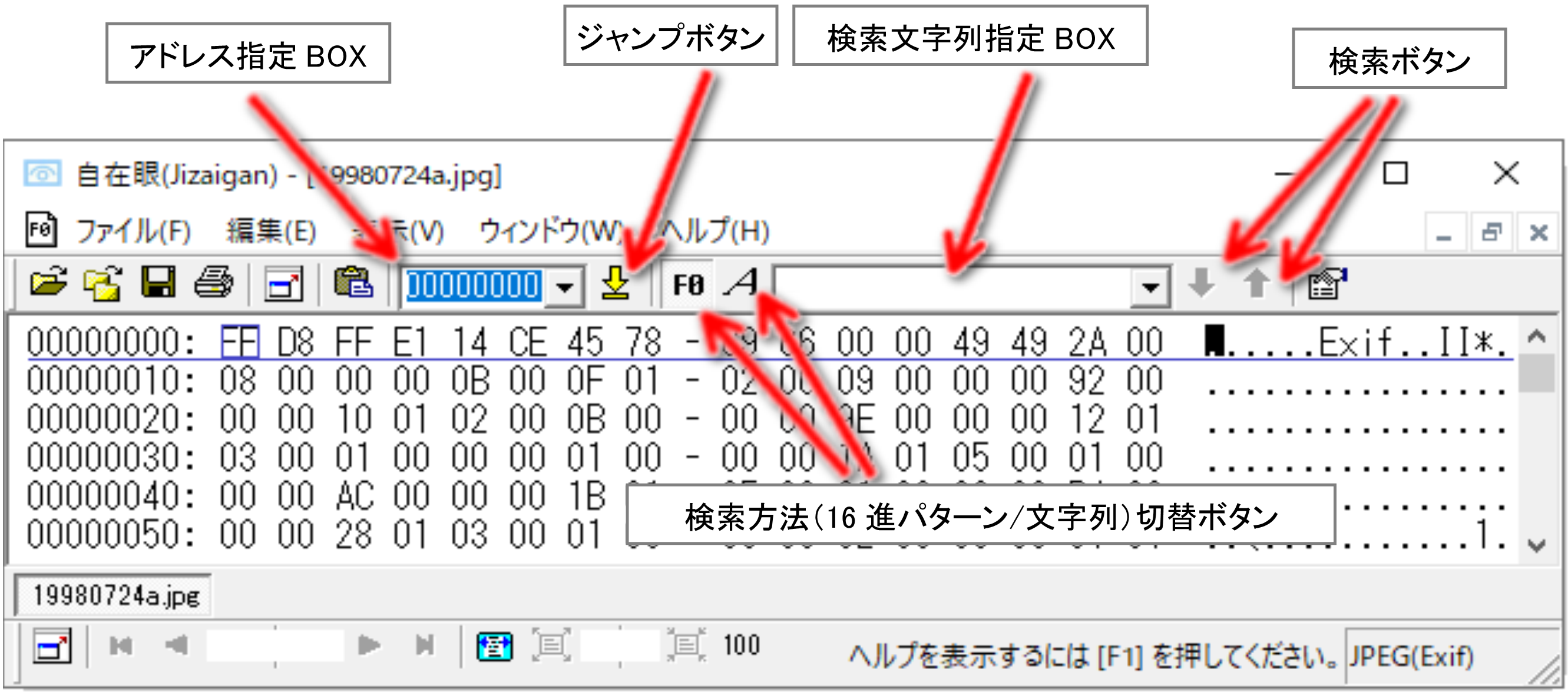Click the yellow jump-to-address button
Viewport: 1568px width, 695px height.
coord(616,284)
